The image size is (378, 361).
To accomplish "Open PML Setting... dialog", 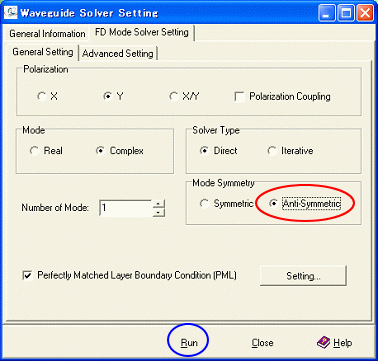I will [x=303, y=276].
